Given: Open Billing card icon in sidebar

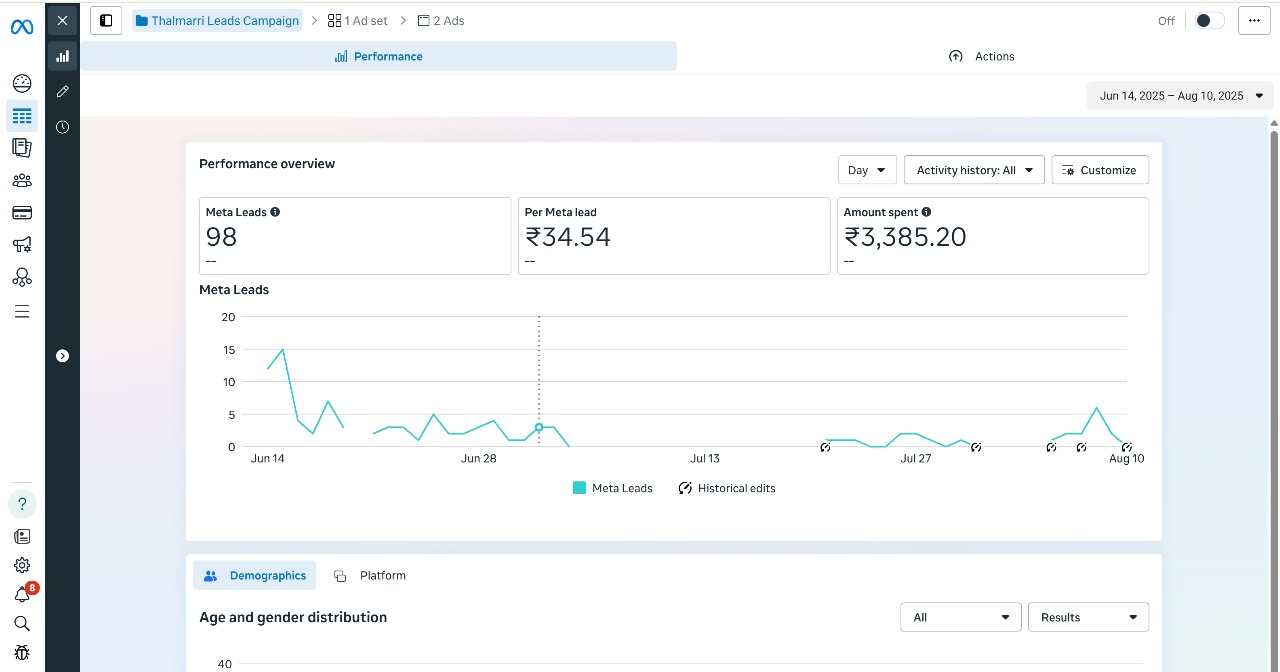Looking at the screenshot, I should (x=22, y=213).
